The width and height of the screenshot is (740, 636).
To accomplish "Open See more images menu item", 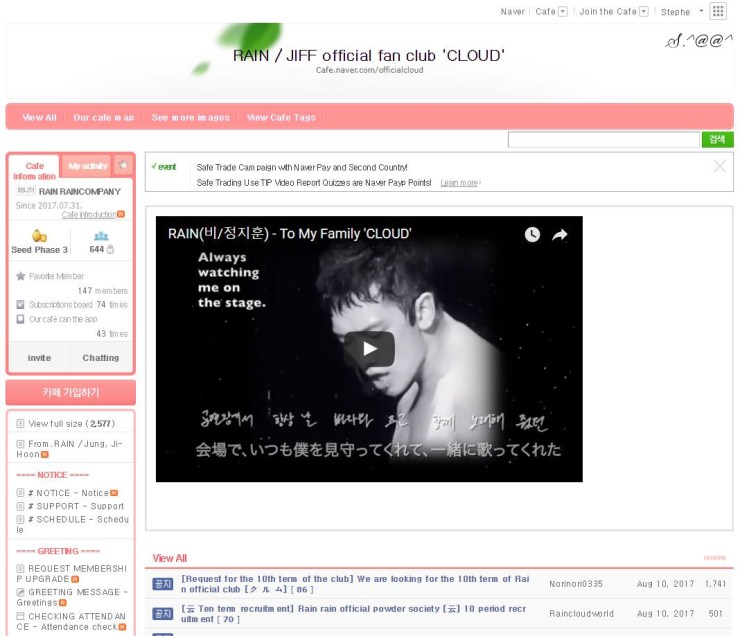I will (x=190, y=117).
